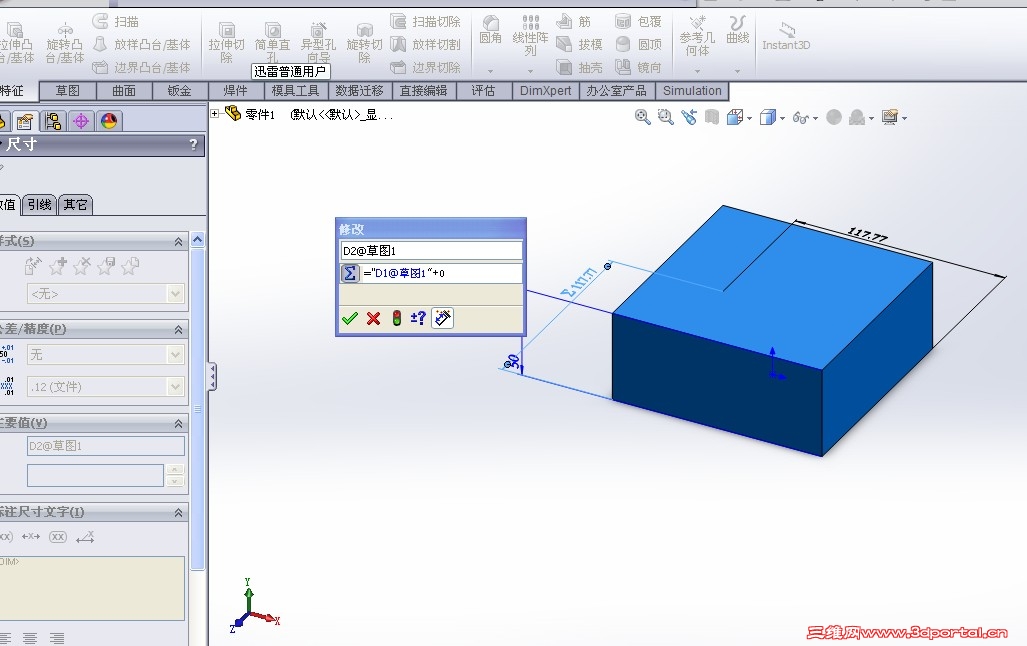Screen dimensions: 1027x646
Task: Open the view orientation dropdown arrow
Action: coord(749,119)
